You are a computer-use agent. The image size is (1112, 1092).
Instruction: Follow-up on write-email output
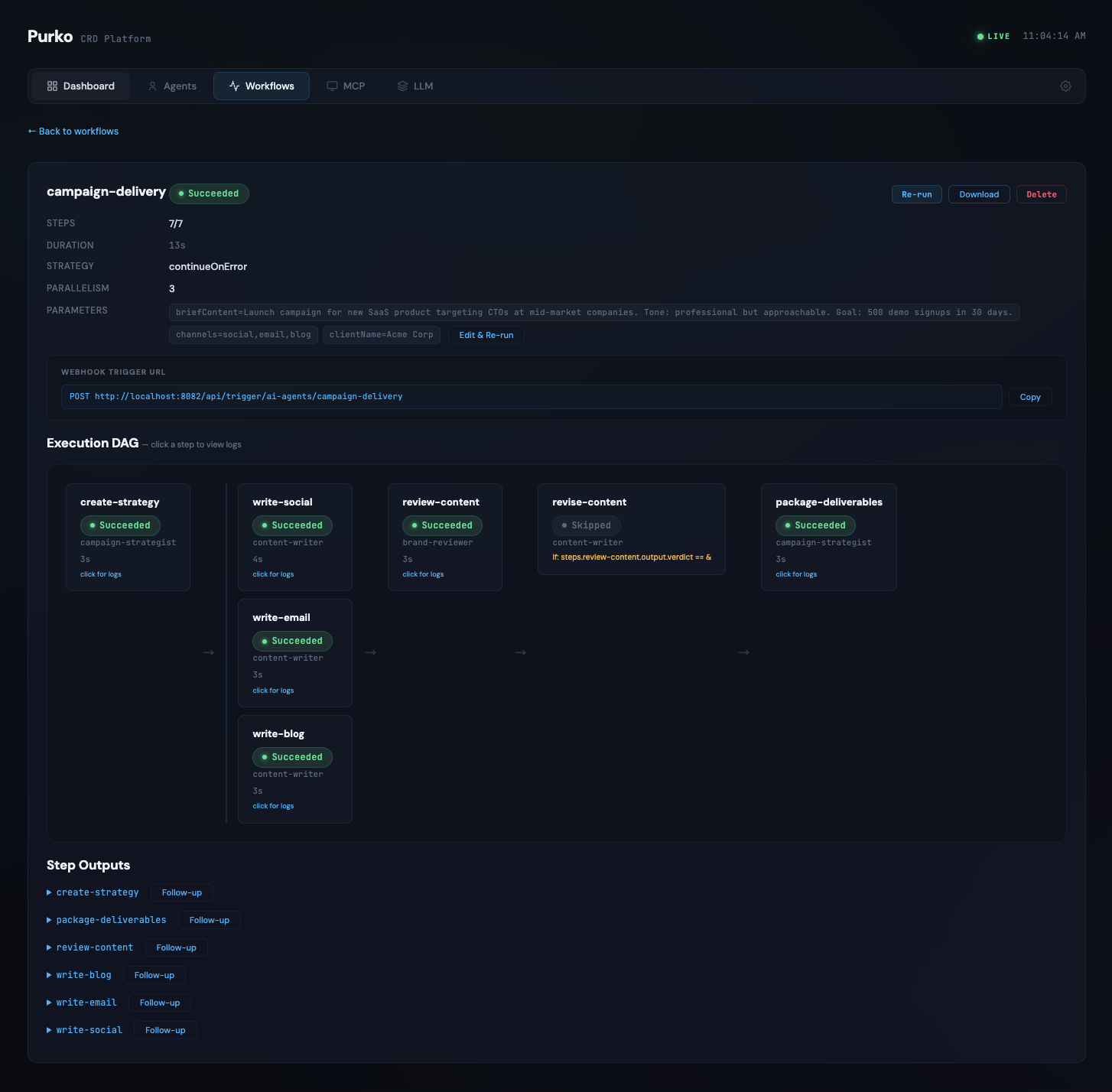(160, 1003)
